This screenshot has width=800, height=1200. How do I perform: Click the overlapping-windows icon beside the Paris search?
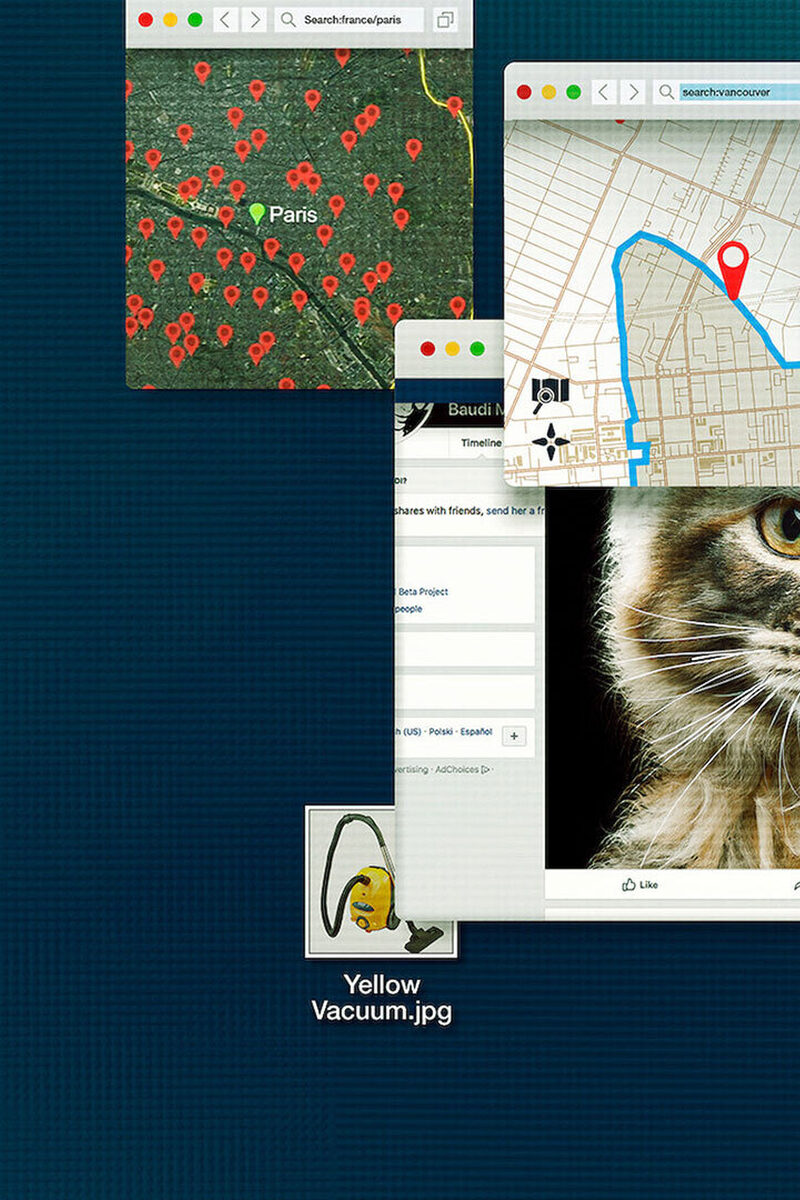445,19
